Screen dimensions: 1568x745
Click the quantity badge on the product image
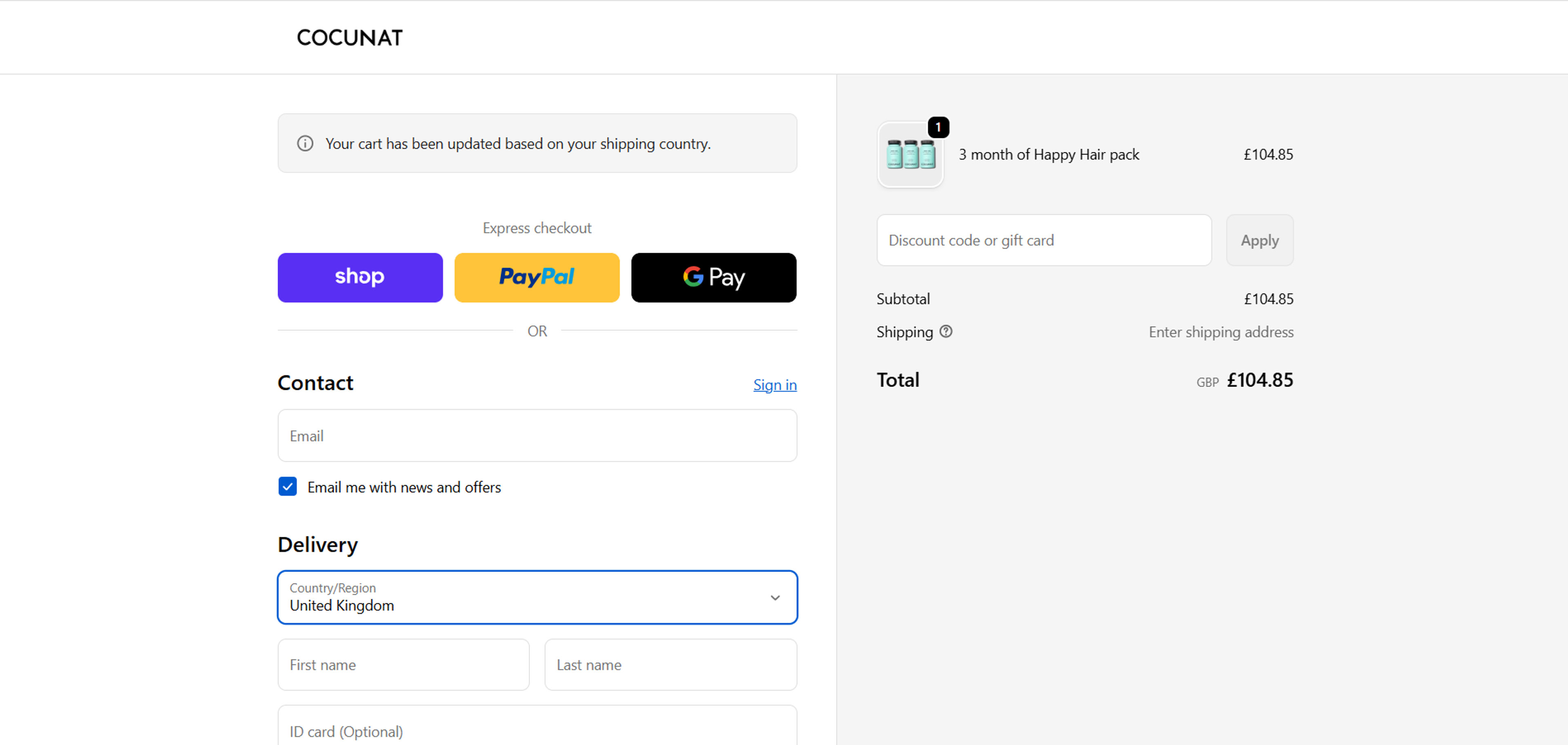coord(938,127)
